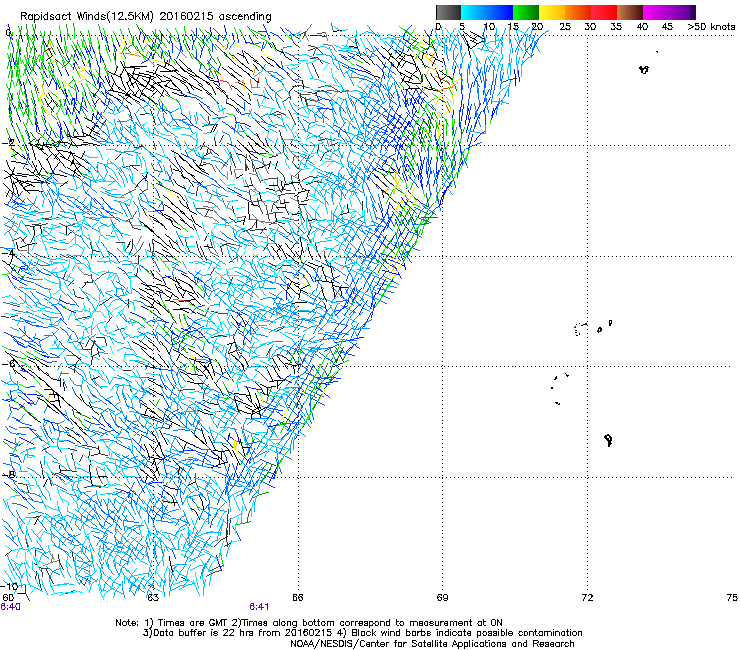
Task: Click longitude label 63 on the bottom axis
Action: pyautogui.click(x=152, y=598)
